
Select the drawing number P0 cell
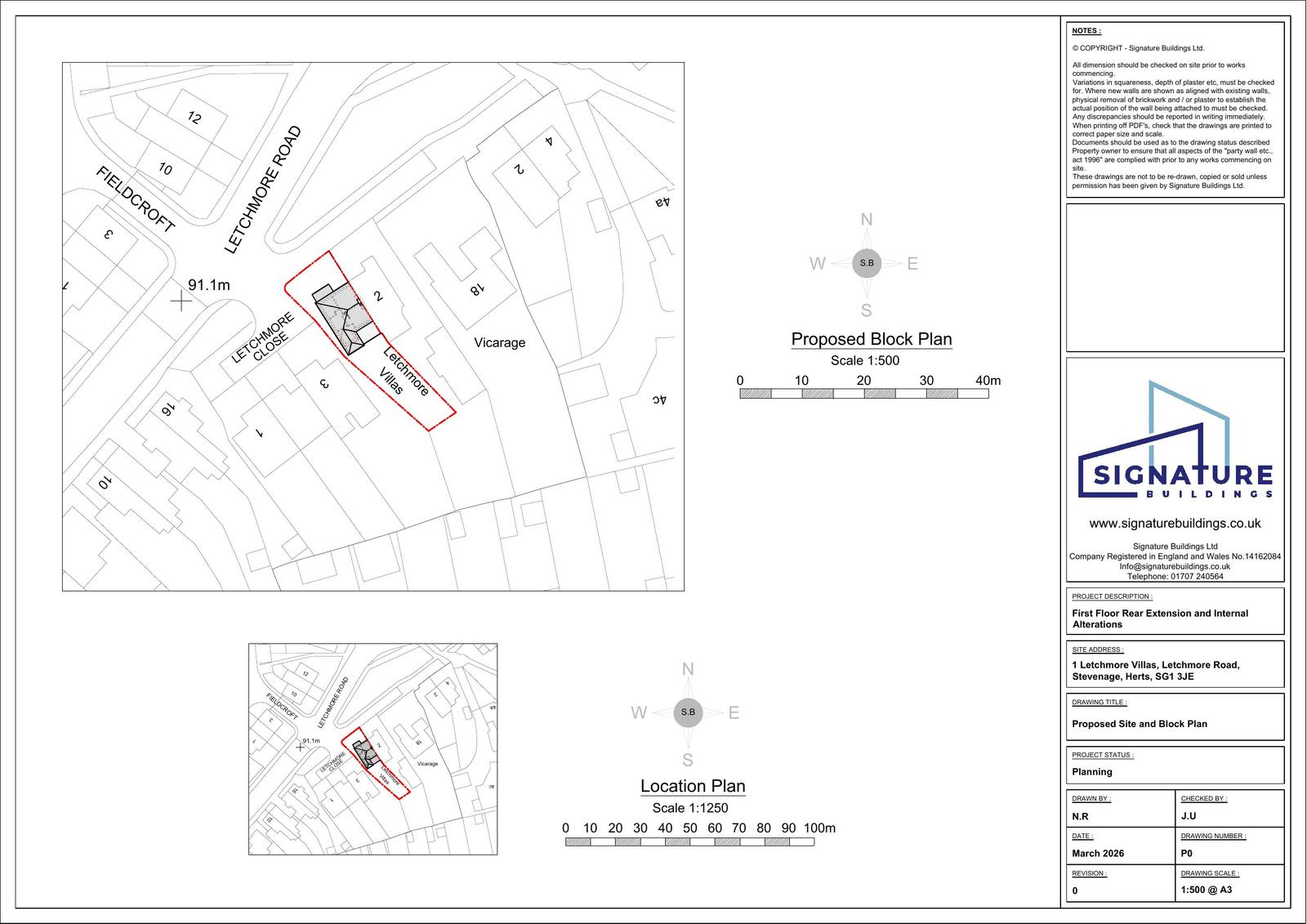(1186, 853)
